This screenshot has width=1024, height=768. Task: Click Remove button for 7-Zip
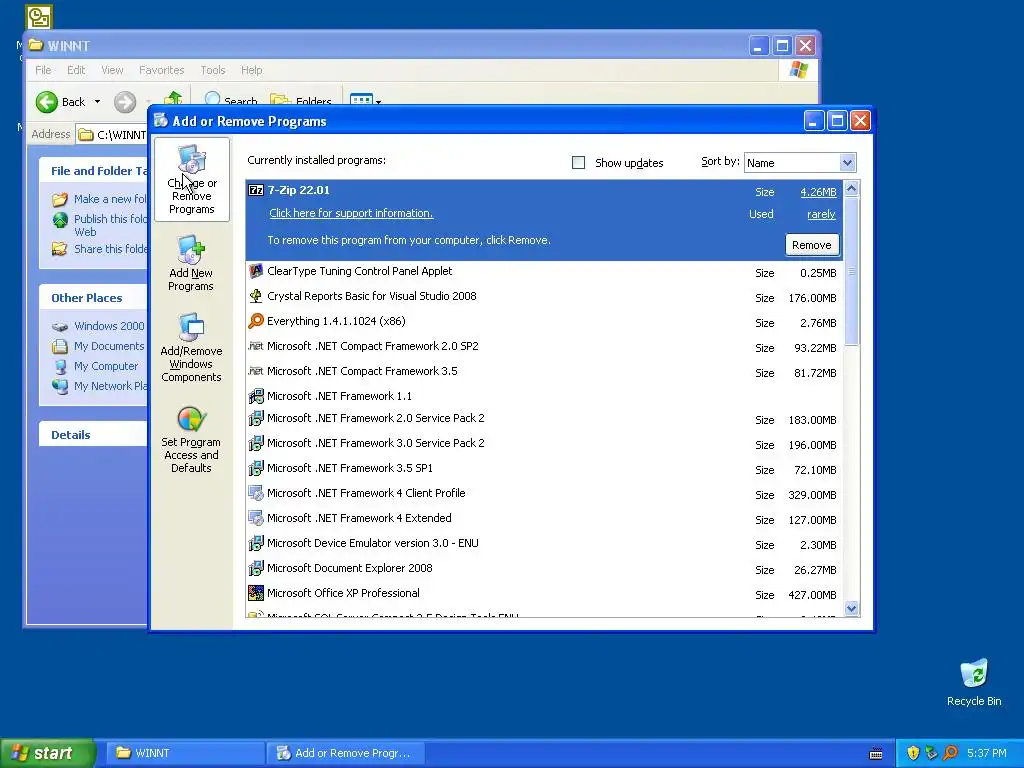812,245
